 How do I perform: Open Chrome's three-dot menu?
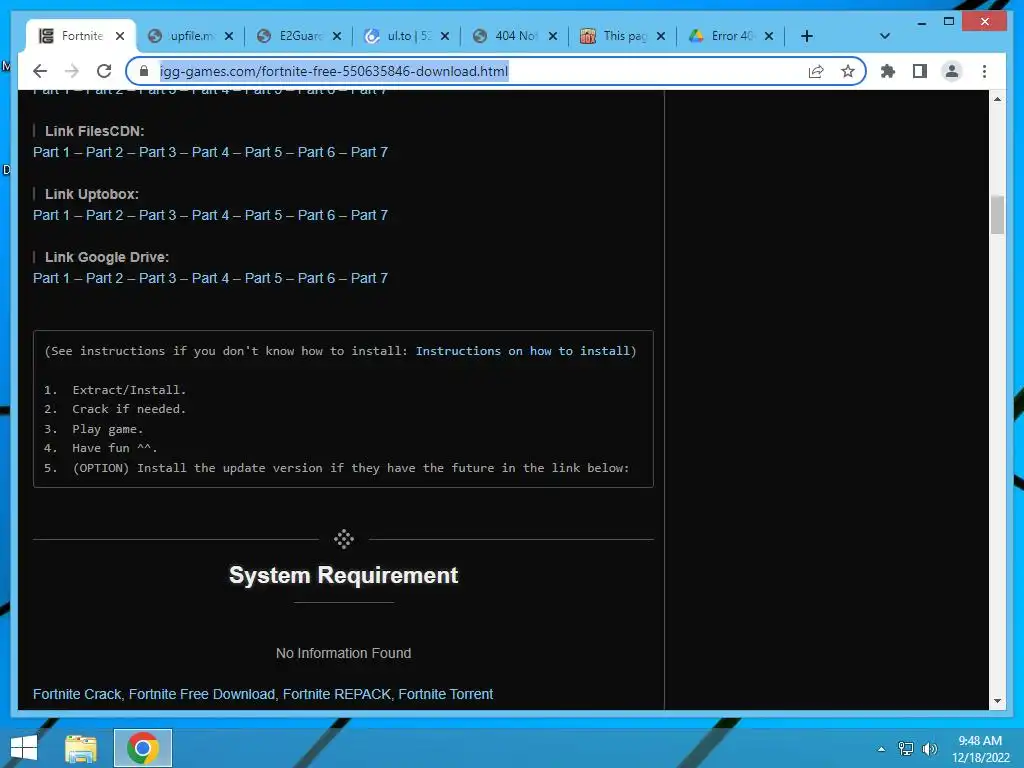[x=984, y=71]
